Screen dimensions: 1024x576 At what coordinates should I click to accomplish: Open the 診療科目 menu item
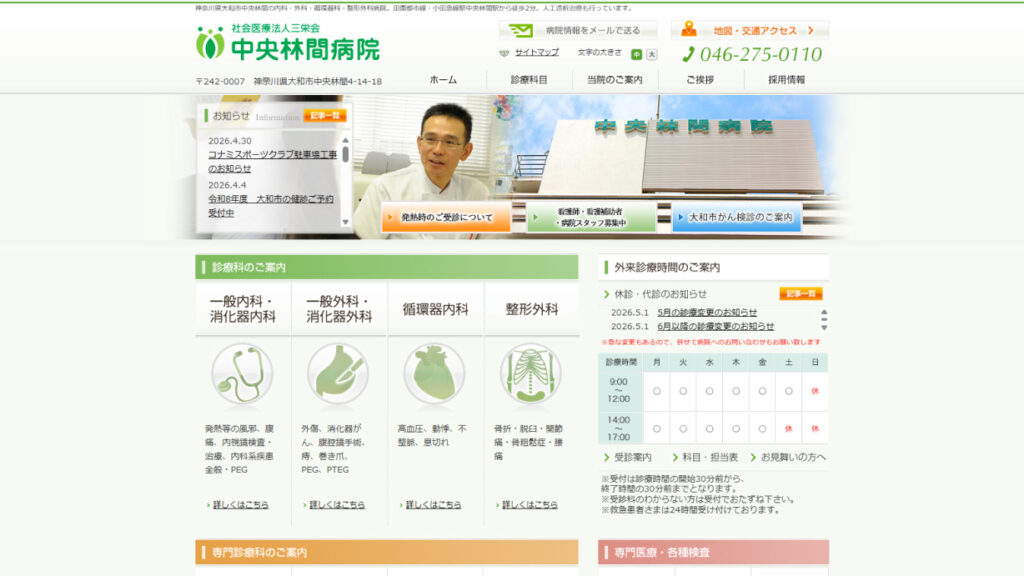pos(529,80)
